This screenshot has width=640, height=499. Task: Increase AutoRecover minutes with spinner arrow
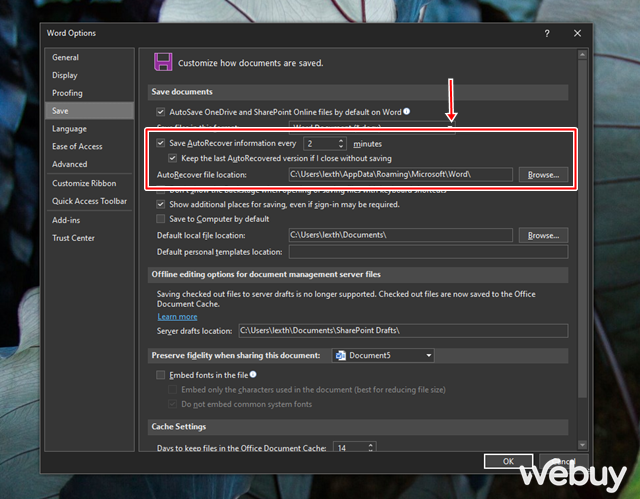342,141
